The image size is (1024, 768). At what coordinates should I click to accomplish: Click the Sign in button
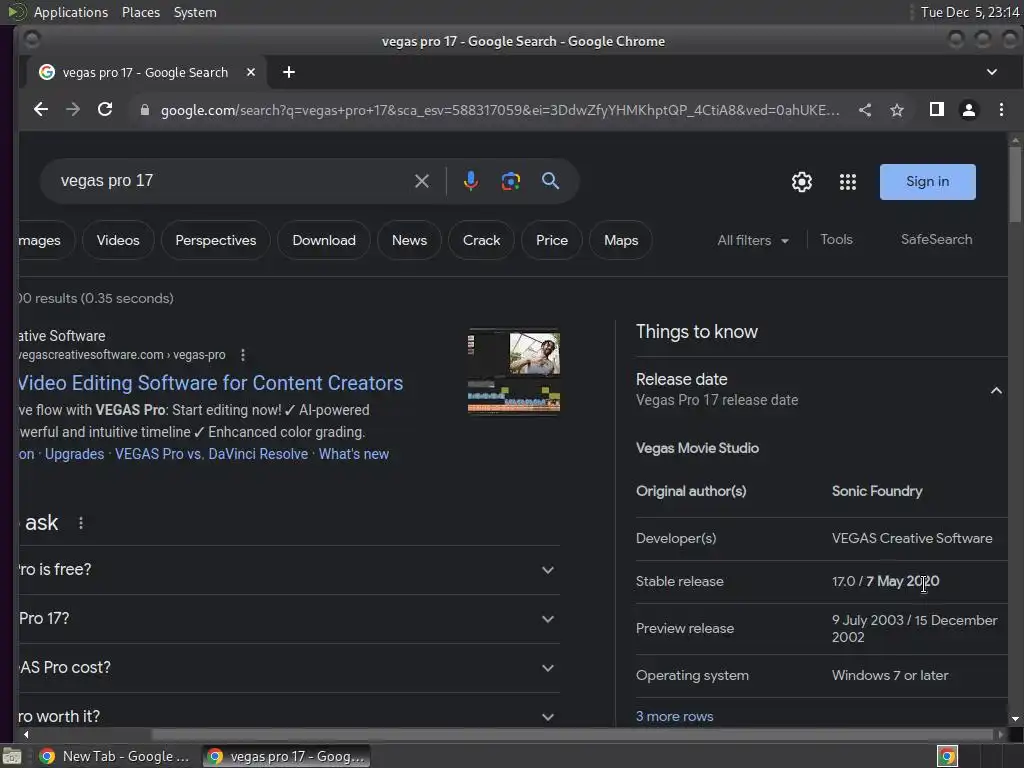927,182
